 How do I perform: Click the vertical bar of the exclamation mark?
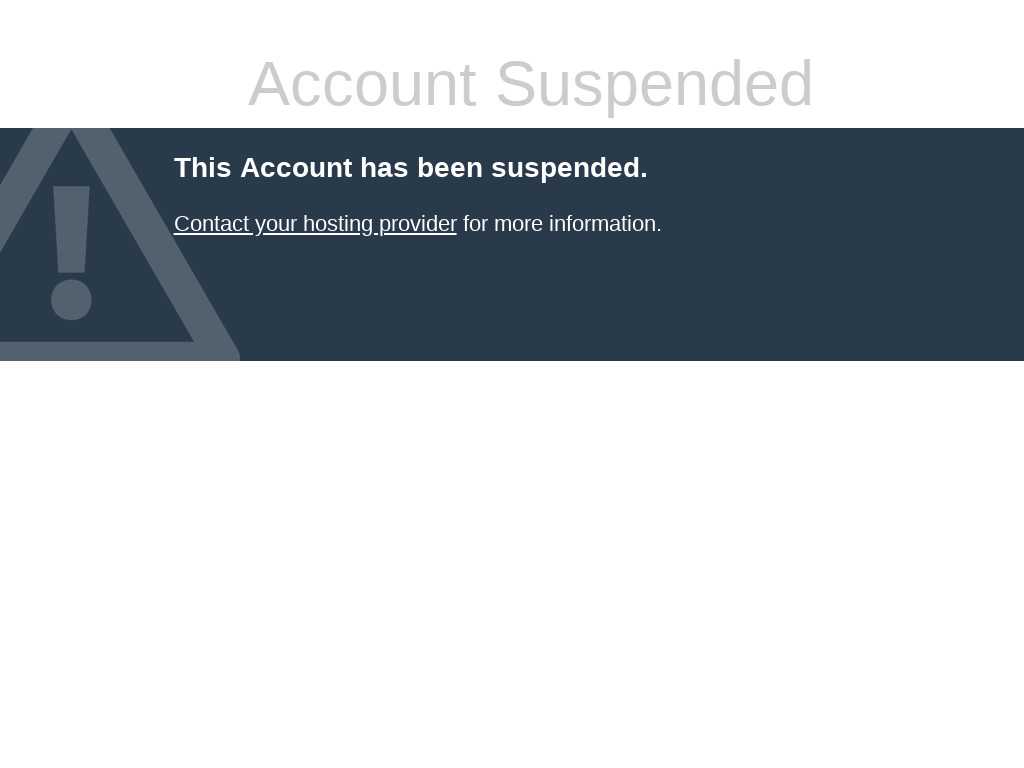[x=71, y=229]
